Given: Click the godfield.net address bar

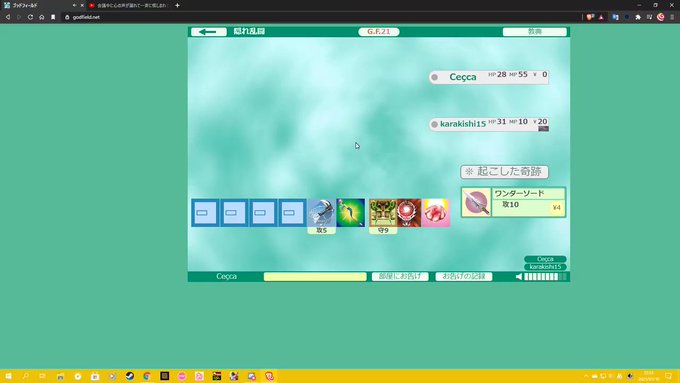Looking at the screenshot, I should pos(321,17).
